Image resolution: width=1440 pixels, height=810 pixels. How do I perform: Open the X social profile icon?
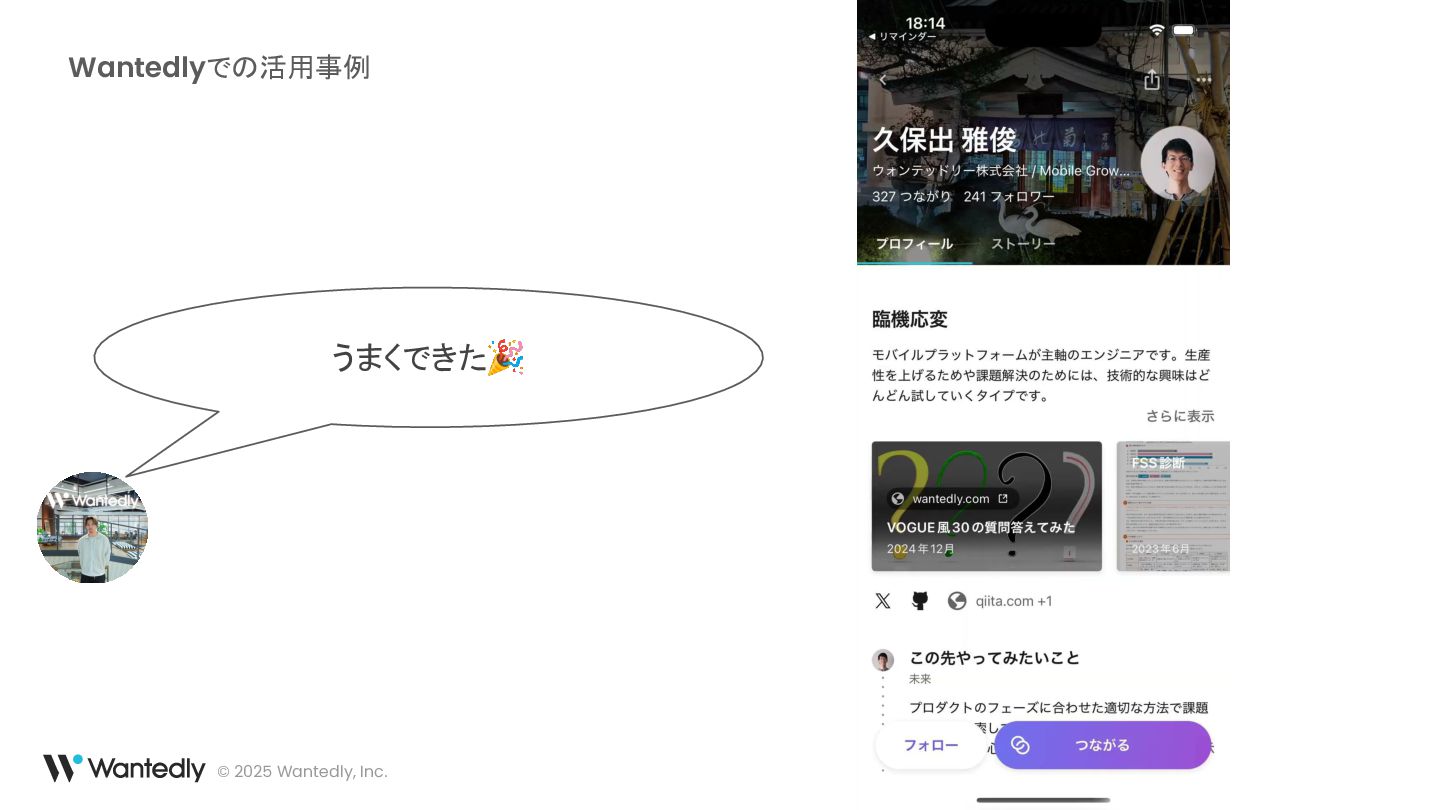point(882,601)
